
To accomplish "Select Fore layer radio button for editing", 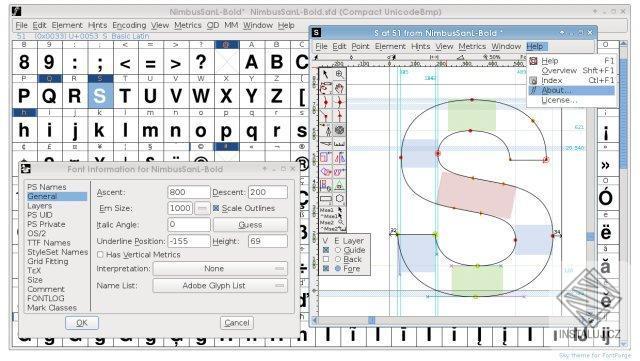I will [x=338, y=269].
